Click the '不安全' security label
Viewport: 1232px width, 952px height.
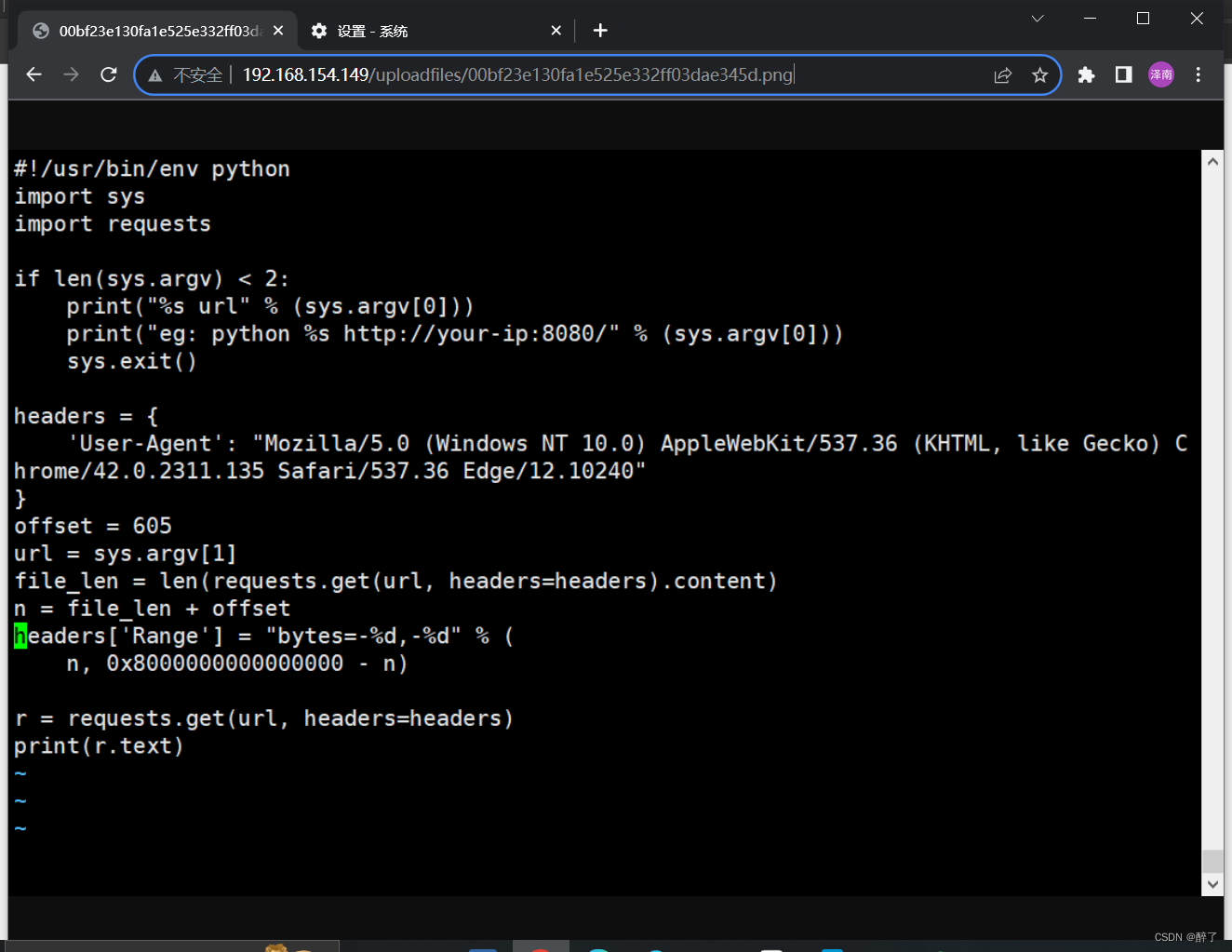click(x=197, y=75)
